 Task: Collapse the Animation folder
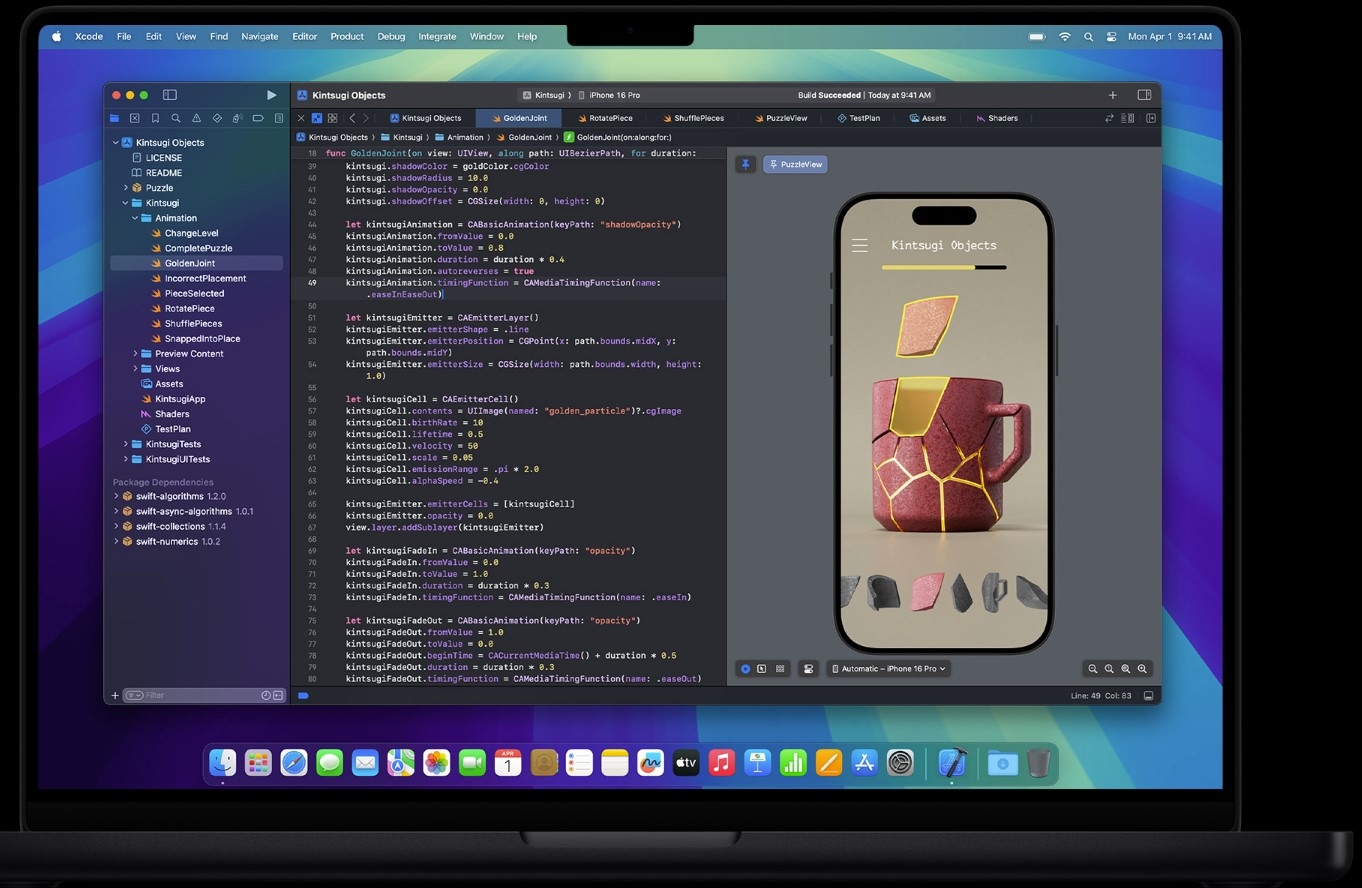click(134, 218)
